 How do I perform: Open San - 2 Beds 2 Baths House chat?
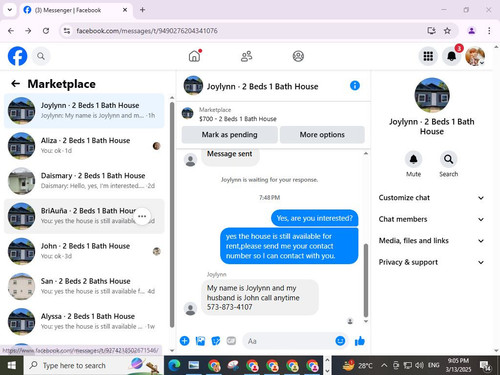point(84,286)
